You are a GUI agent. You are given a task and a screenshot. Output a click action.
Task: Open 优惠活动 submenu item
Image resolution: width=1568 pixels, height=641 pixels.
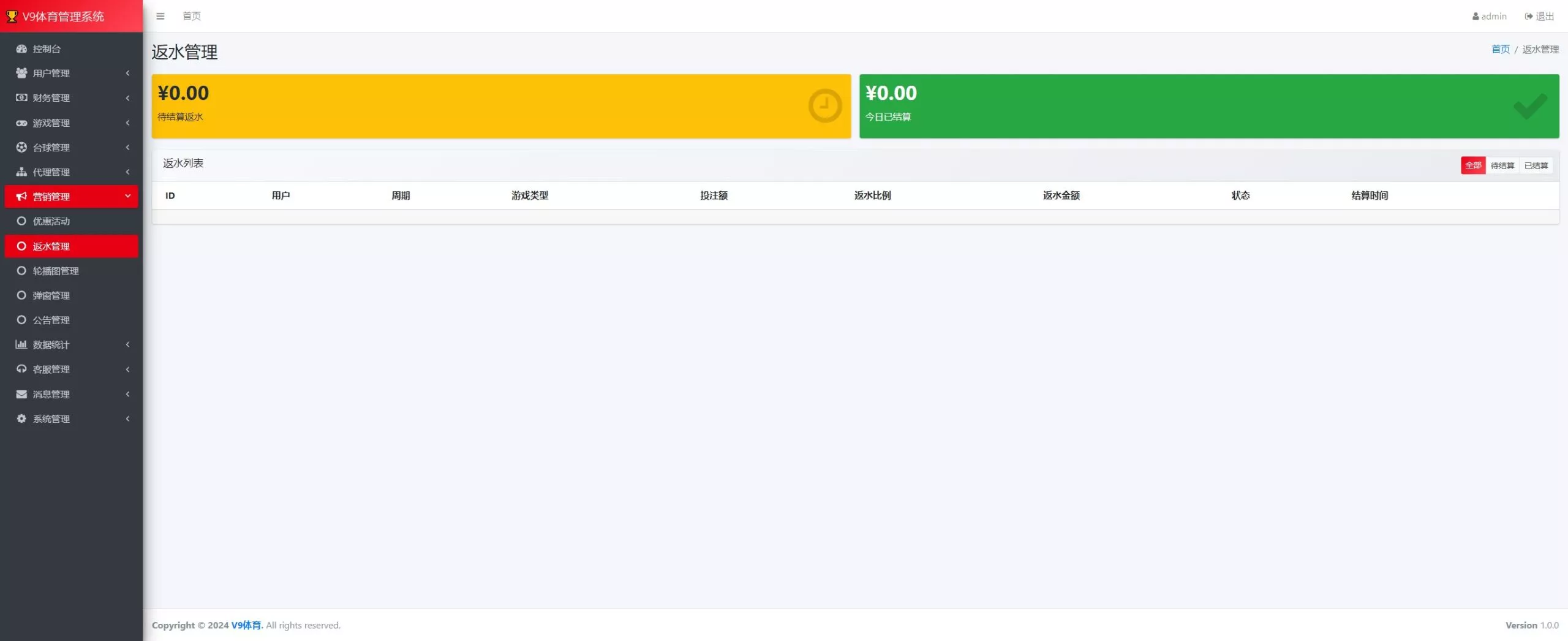point(51,221)
